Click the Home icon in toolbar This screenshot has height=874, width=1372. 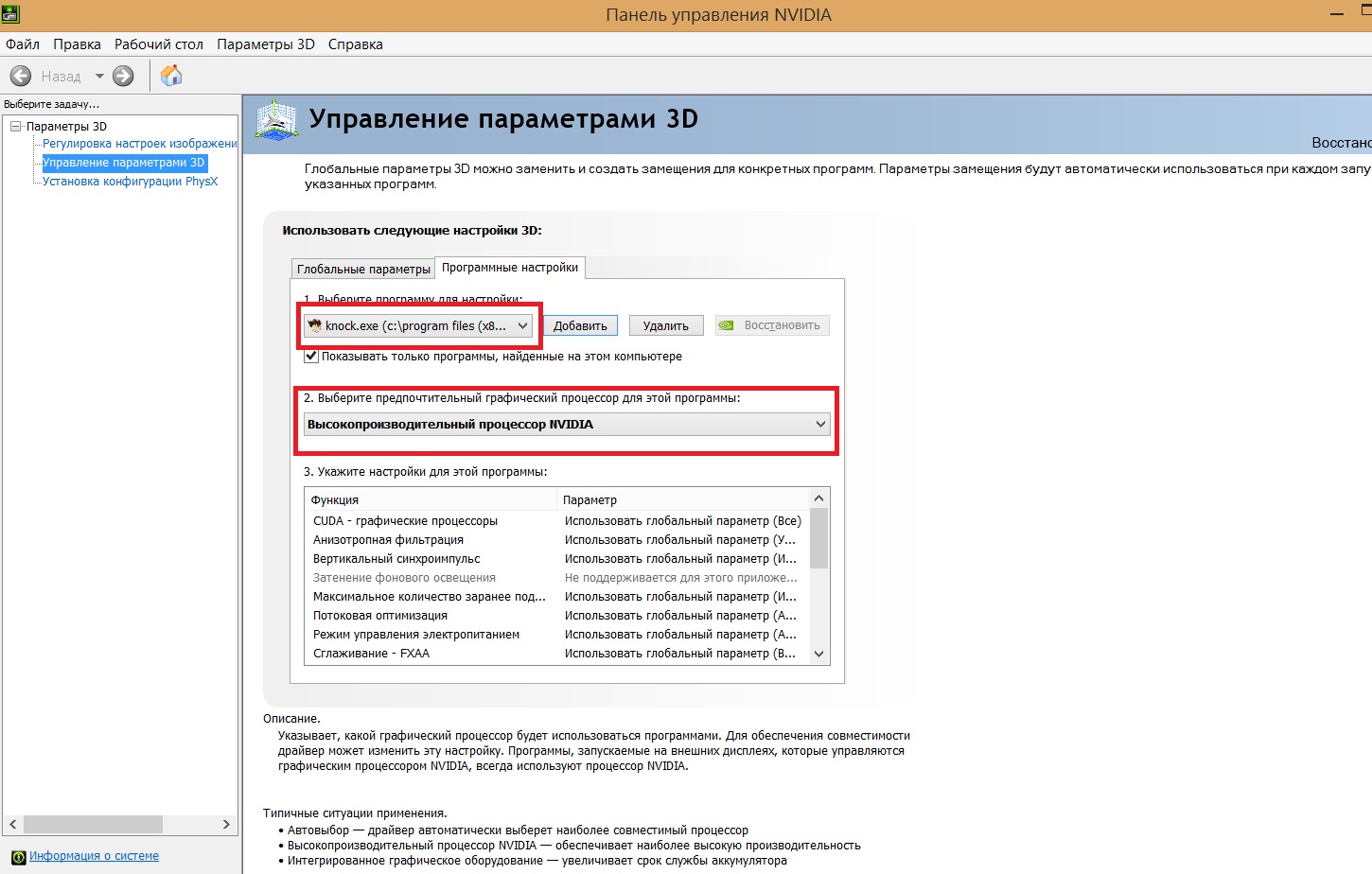(171, 76)
